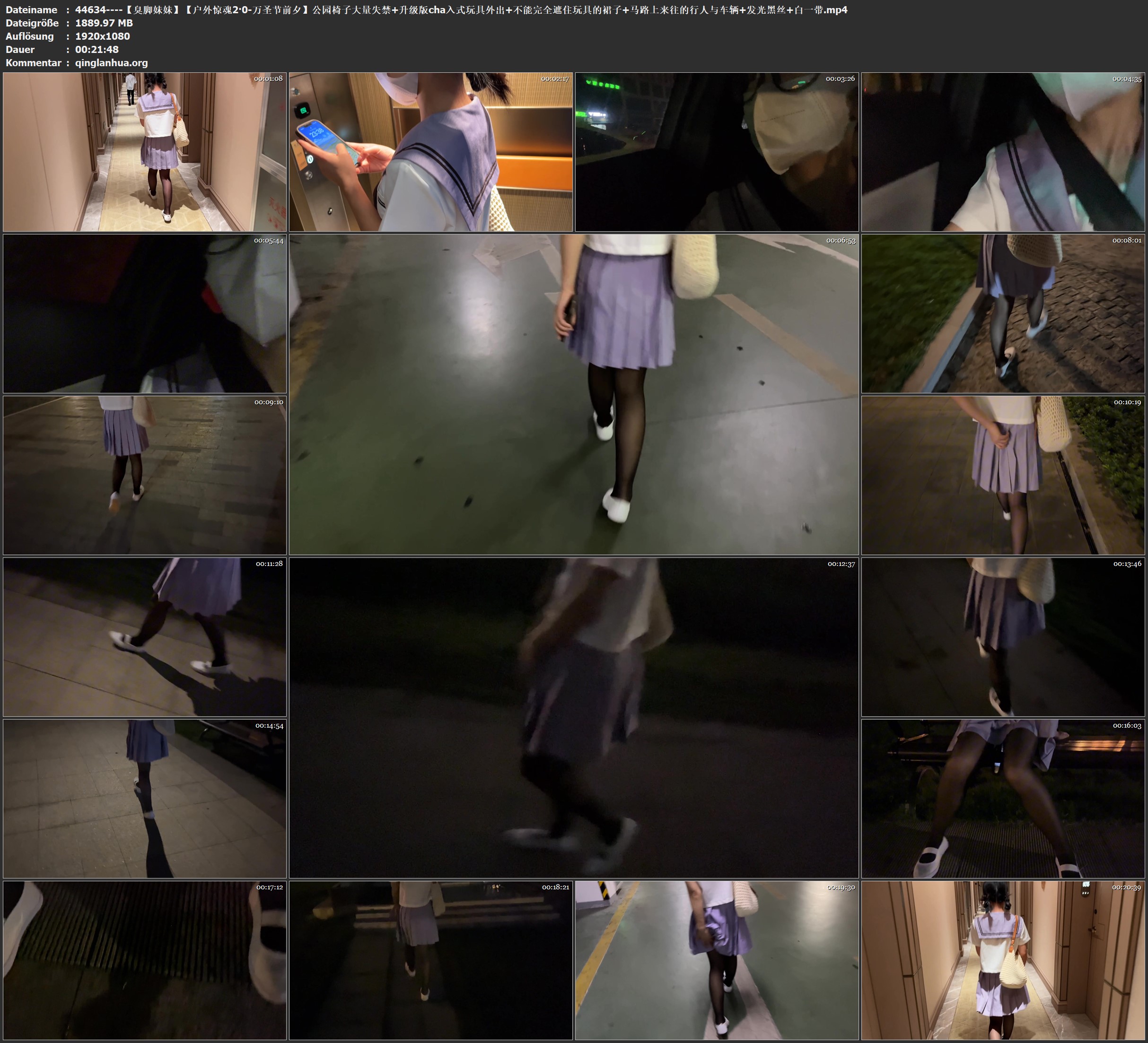This screenshot has width=1148, height=1043.
Task: Choose the frame marked 00:11:28
Action: click(145, 636)
